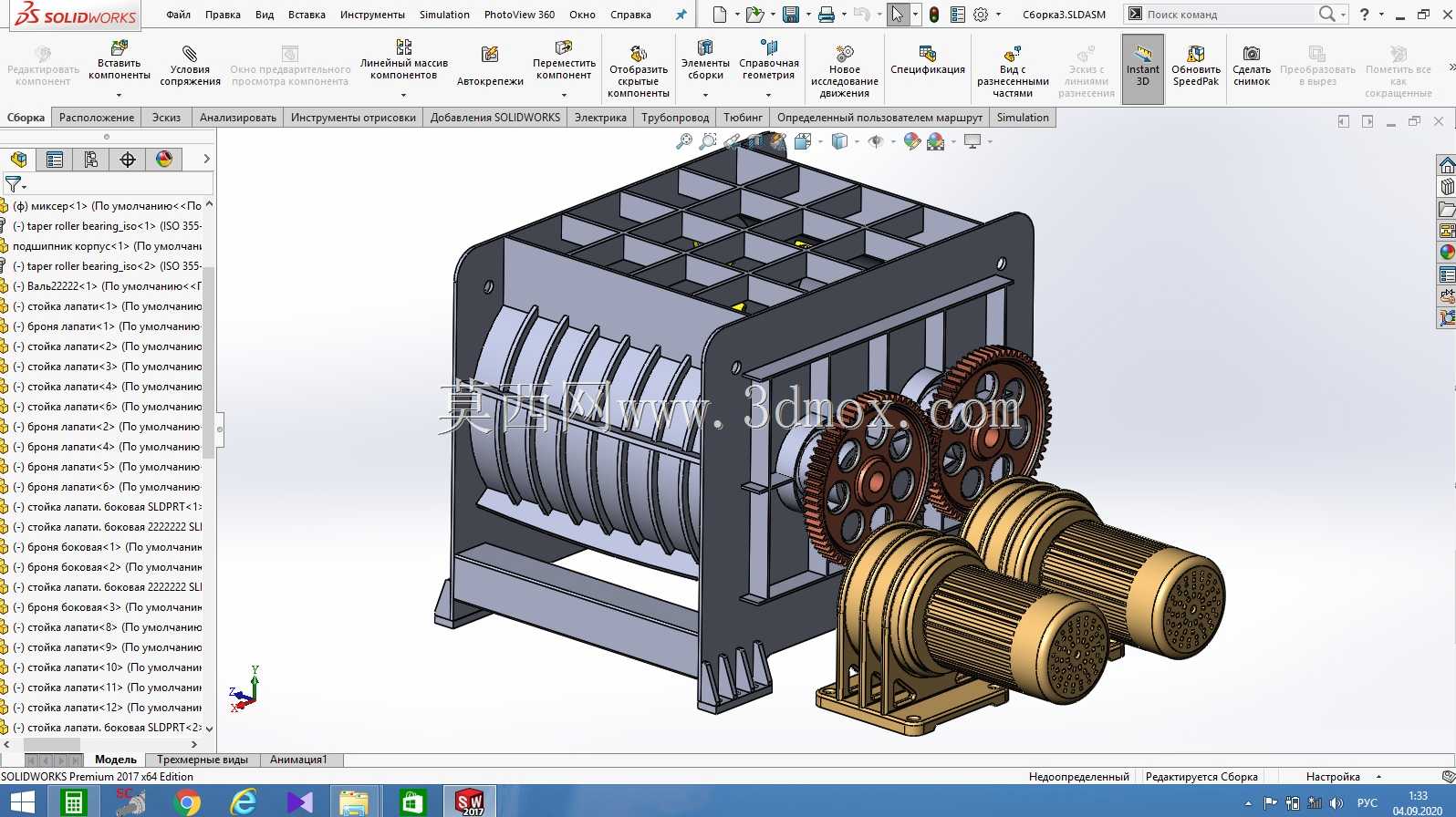Select миксер<1> in the design tree
The height and width of the screenshot is (817, 1456).
pos(108,206)
